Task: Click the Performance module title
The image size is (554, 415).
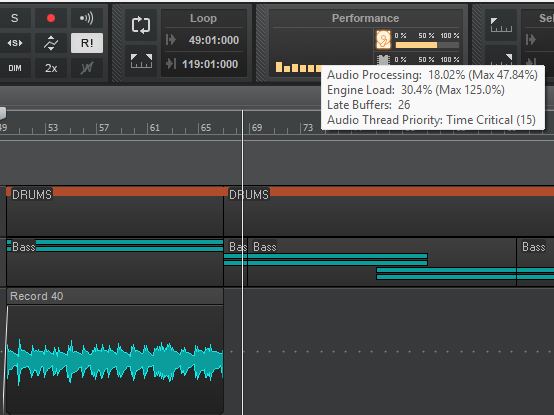Action: (365, 18)
